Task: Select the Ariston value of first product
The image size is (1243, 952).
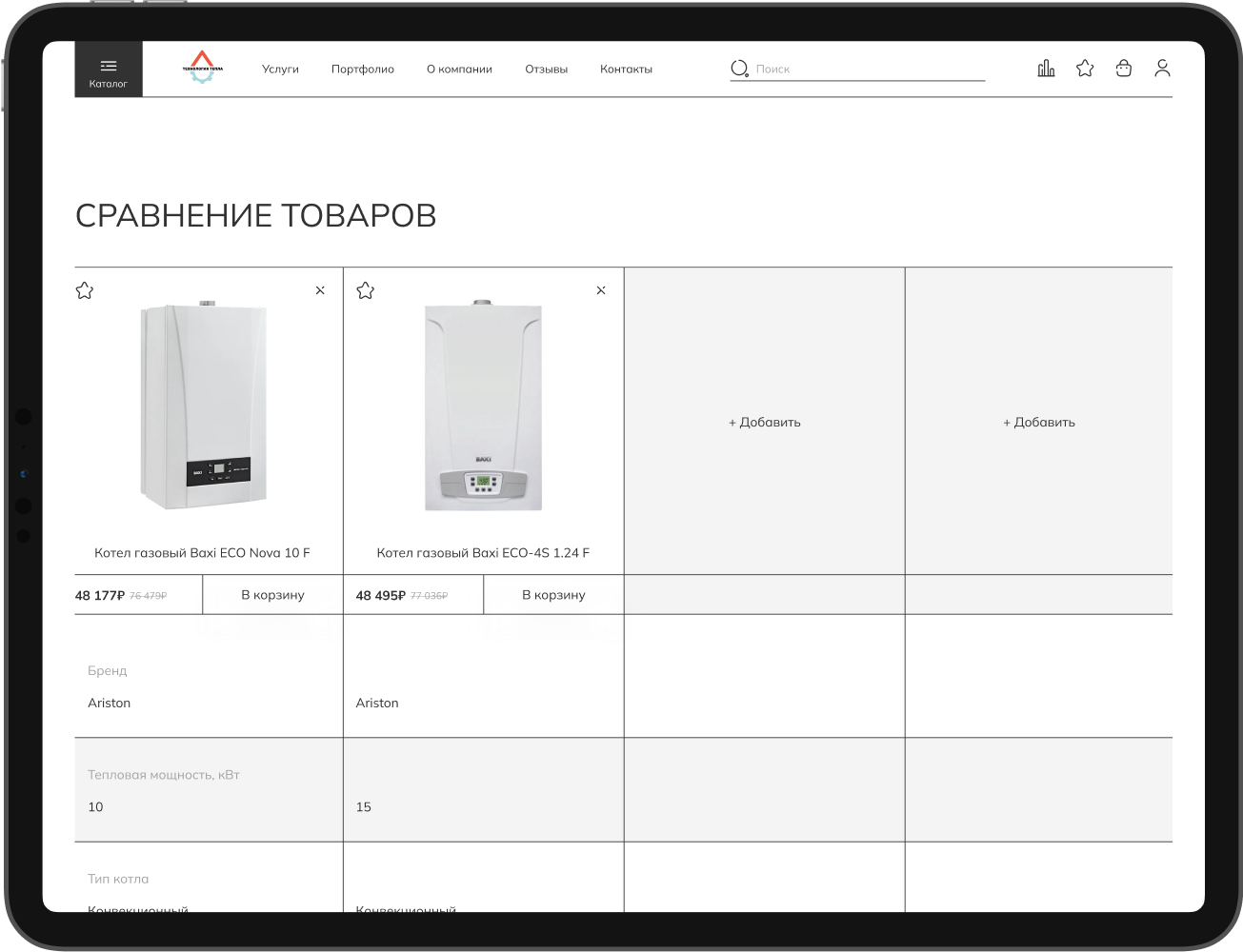Action: [x=110, y=704]
